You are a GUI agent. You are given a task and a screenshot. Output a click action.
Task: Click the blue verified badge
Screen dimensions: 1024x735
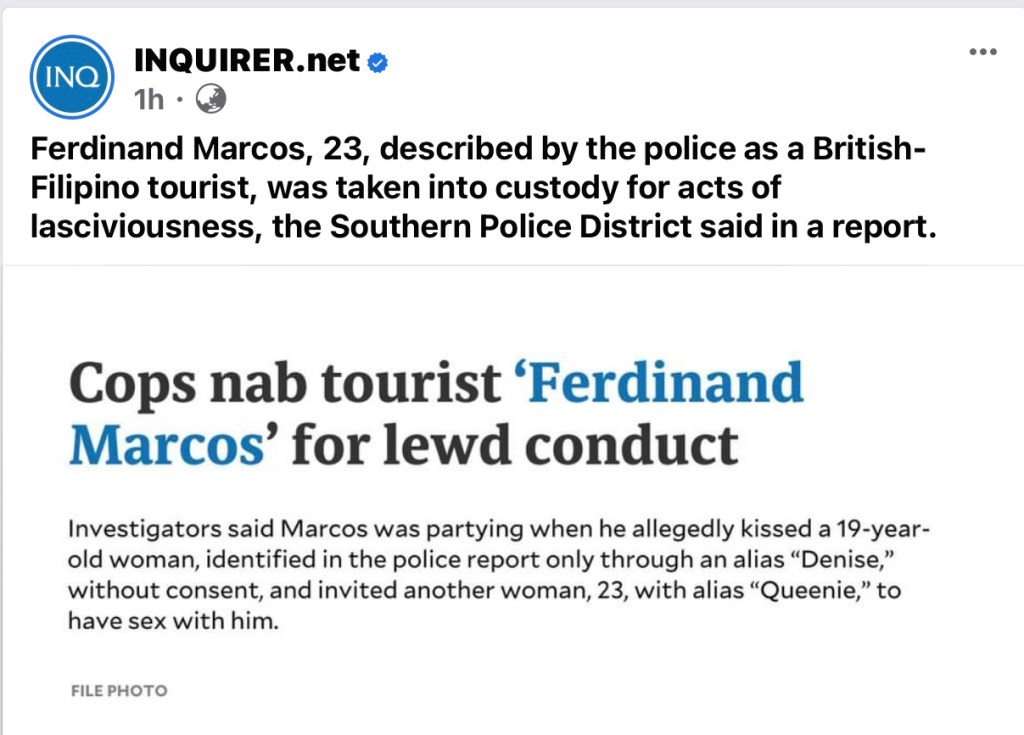click(378, 62)
